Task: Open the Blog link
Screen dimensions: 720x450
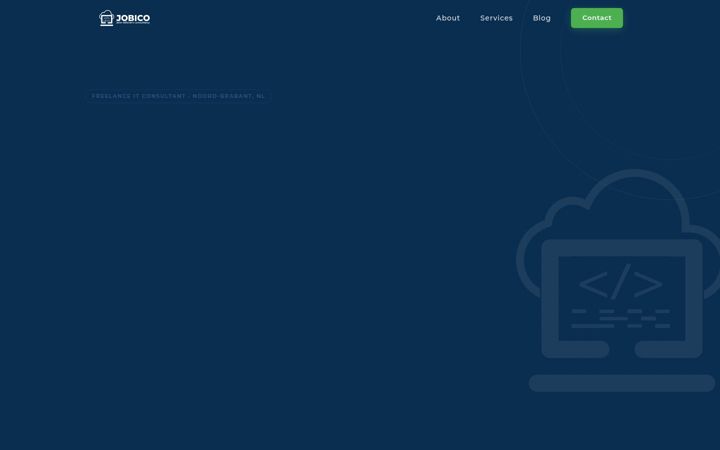Action: pos(541,18)
